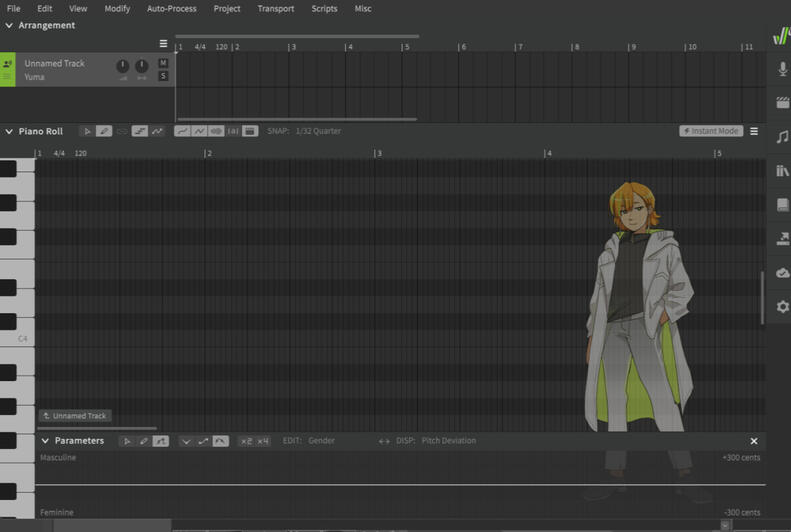
Task: Open the Settings gear panel
Action: (x=782, y=307)
